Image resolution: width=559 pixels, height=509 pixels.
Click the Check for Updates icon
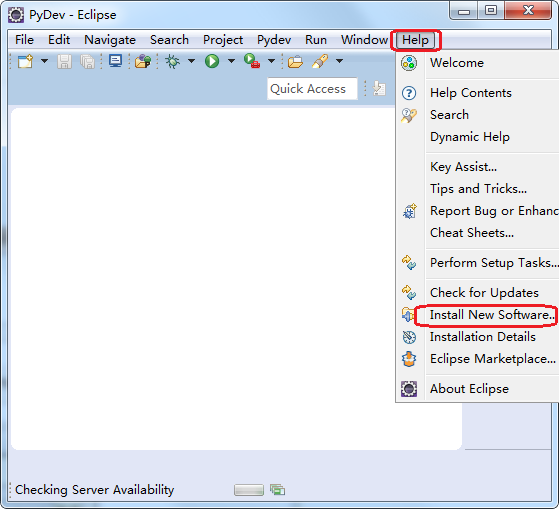pyautogui.click(x=409, y=293)
